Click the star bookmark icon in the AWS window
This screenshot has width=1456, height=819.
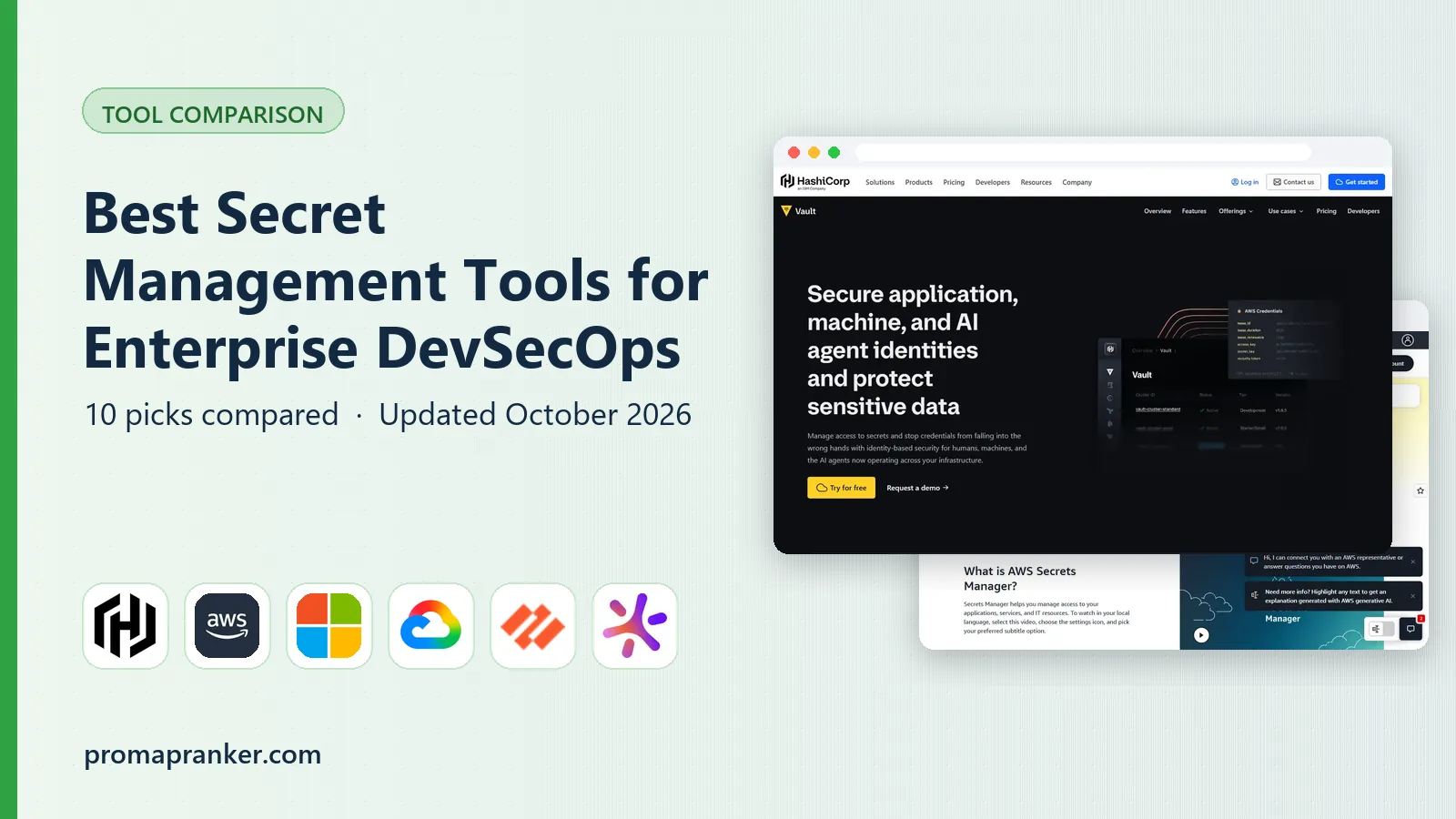click(x=1421, y=490)
